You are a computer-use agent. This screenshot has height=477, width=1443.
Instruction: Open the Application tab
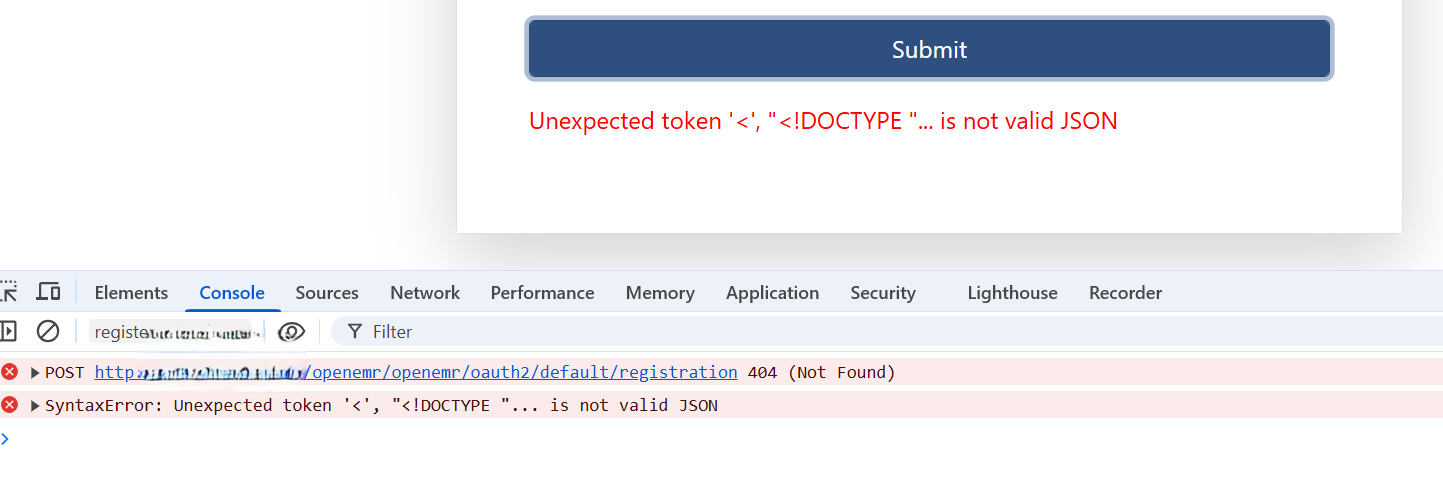[x=772, y=293]
